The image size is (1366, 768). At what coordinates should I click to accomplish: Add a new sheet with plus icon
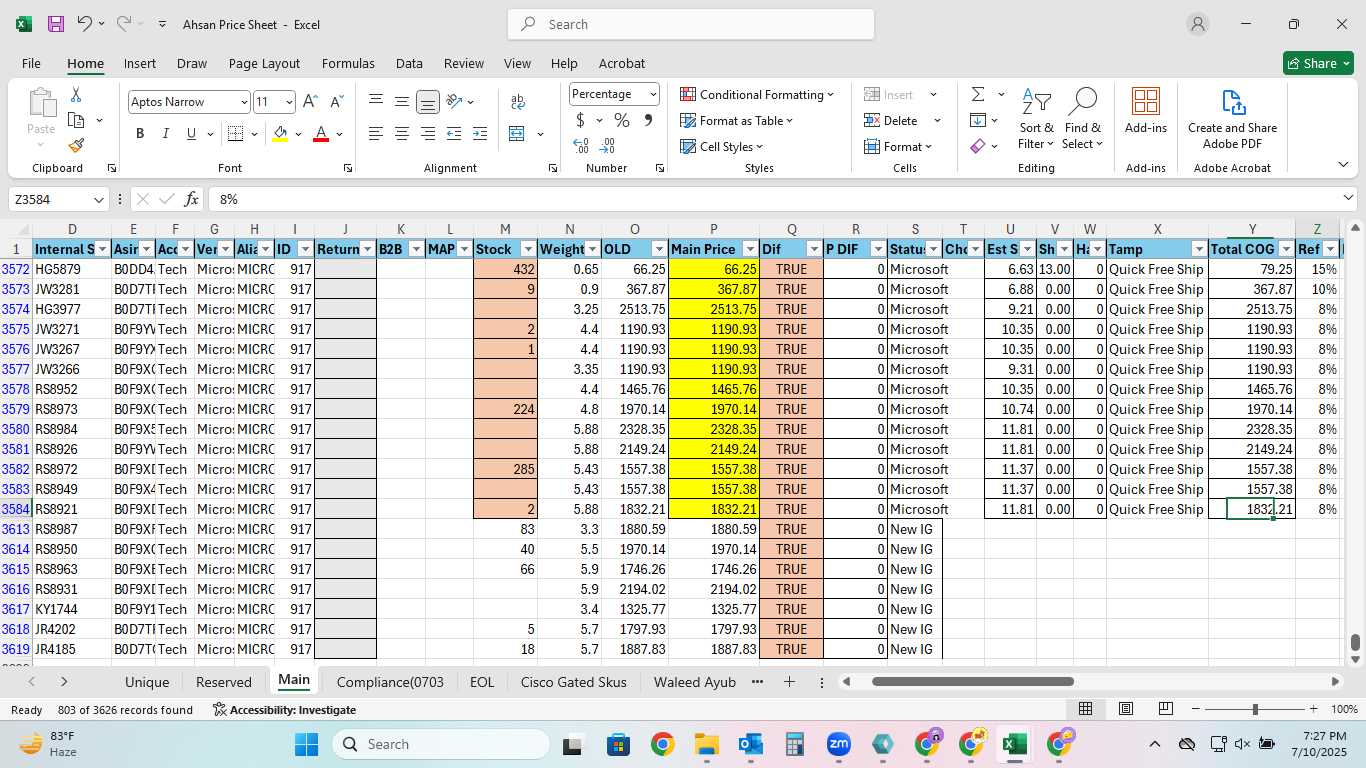pos(789,682)
